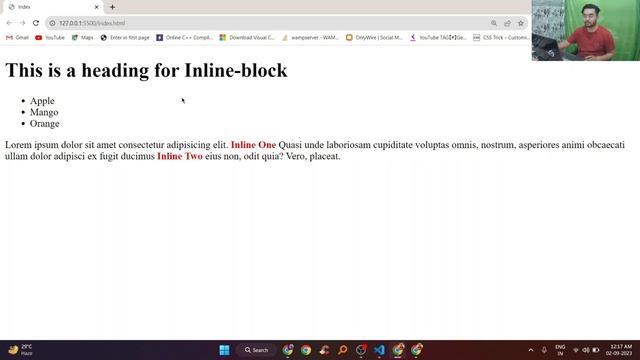This screenshot has height=360, width=640.
Task: Open the Wi-Fi network icon in tray
Action: [576, 350]
